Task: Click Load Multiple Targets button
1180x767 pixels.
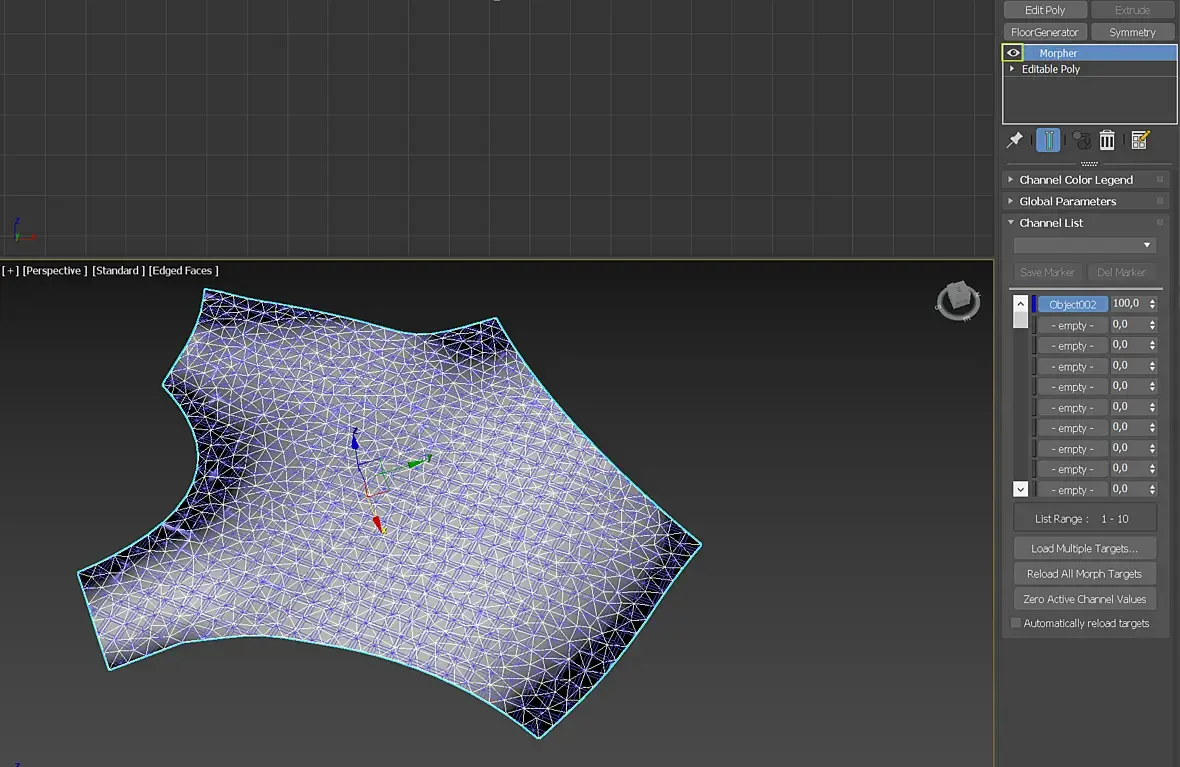Action: [x=1084, y=549]
